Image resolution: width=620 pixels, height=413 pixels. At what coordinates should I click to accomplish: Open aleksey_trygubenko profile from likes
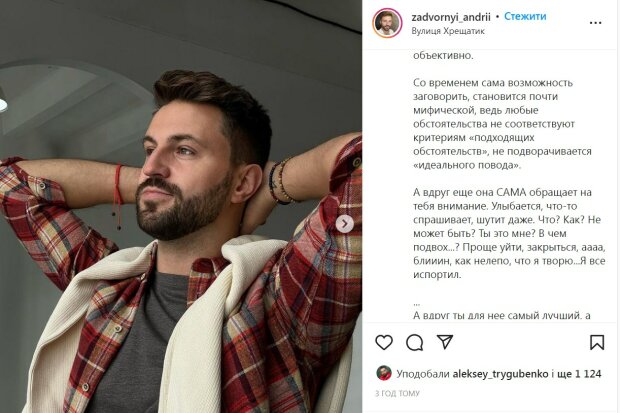tap(500, 374)
